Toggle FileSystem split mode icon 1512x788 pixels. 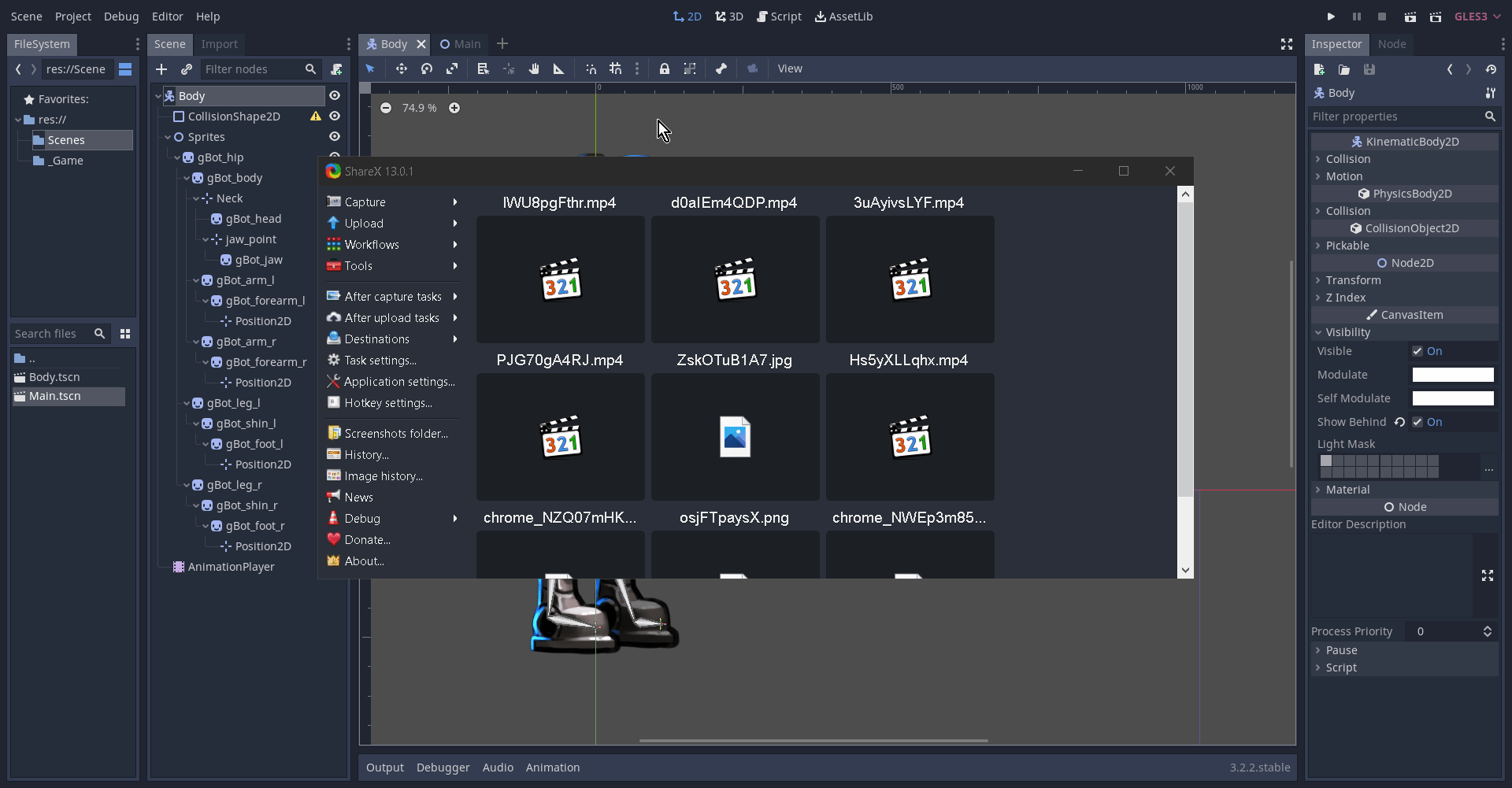tap(125, 69)
